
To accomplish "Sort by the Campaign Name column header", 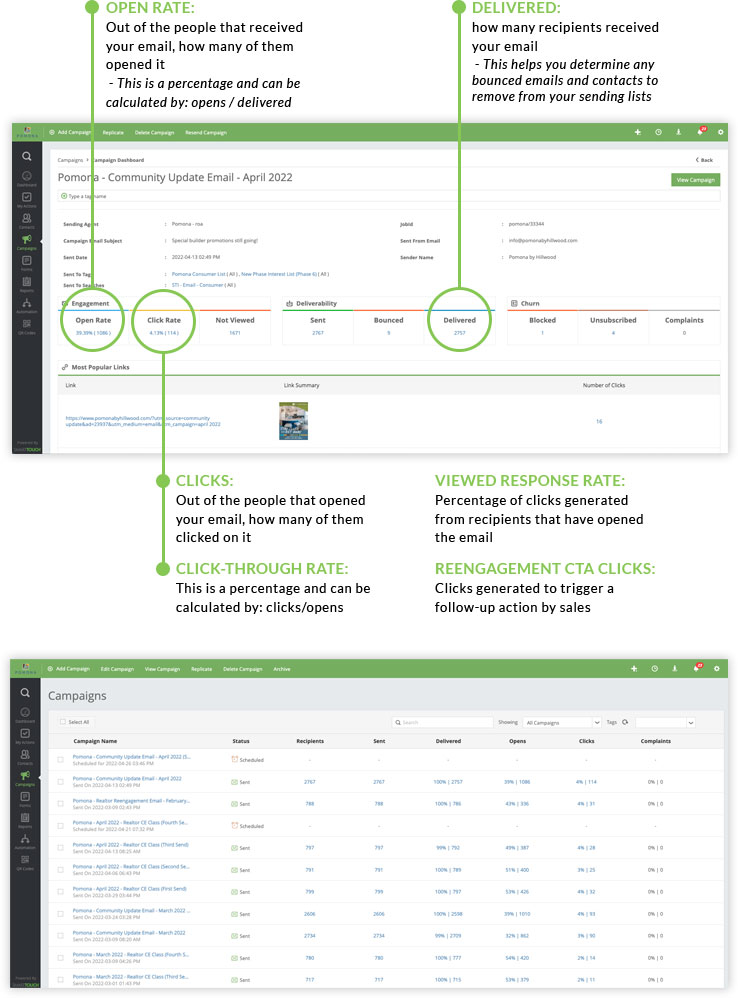I will coord(95,741).
